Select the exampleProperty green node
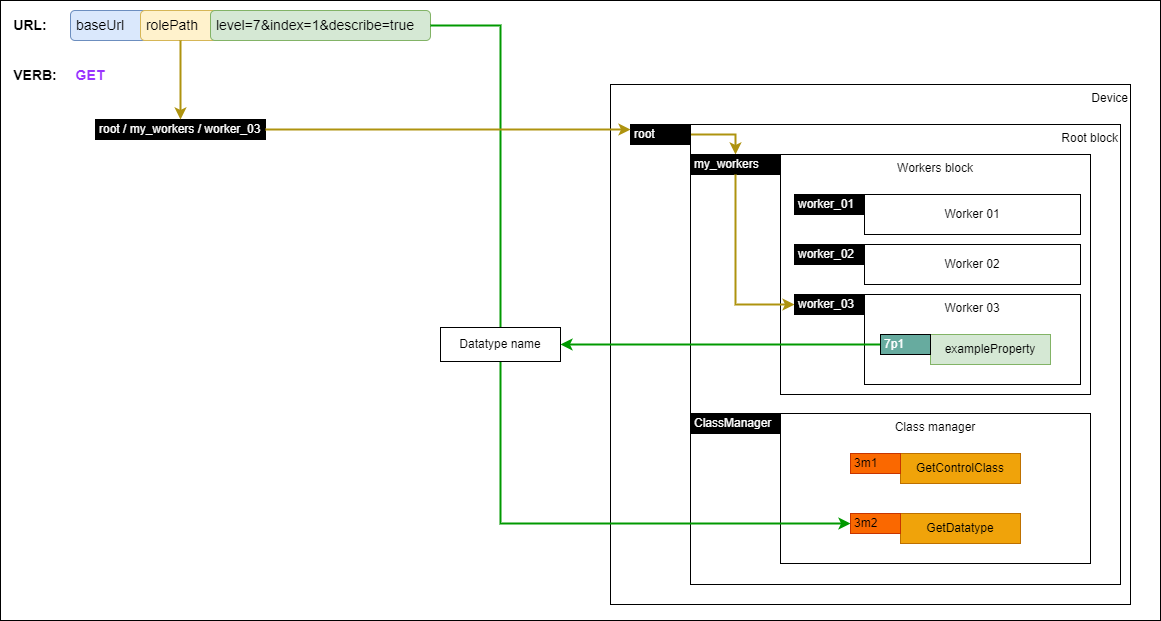The image size is (1161, 621). 990,349
